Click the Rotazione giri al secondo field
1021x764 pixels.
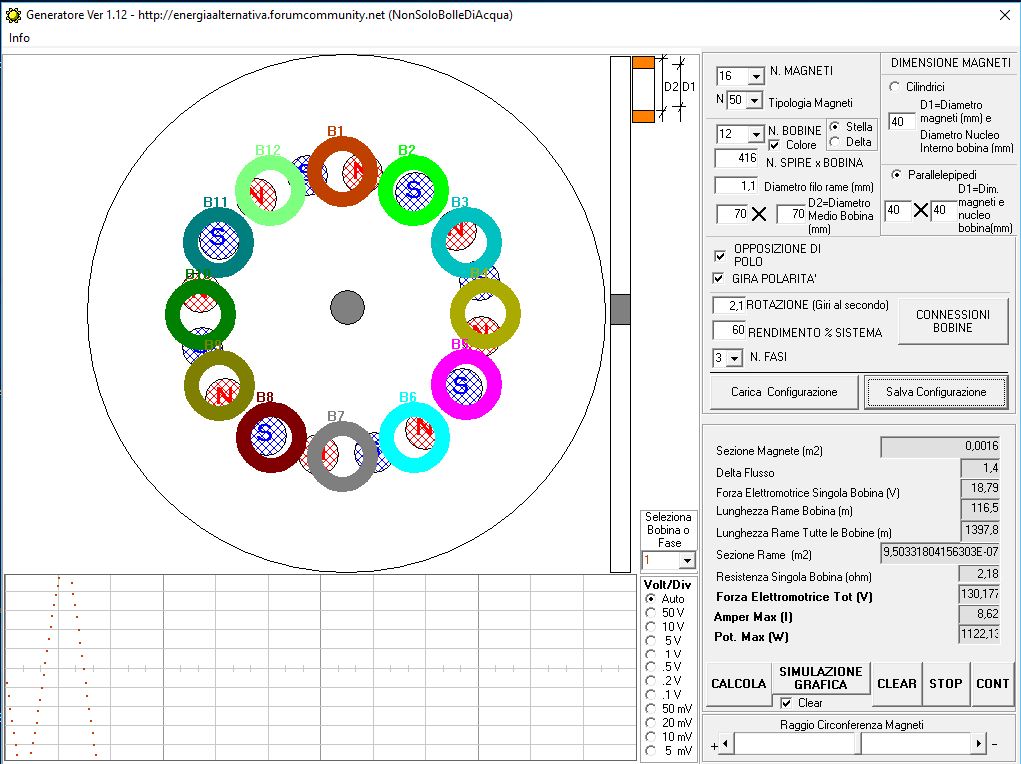[729, 305]
